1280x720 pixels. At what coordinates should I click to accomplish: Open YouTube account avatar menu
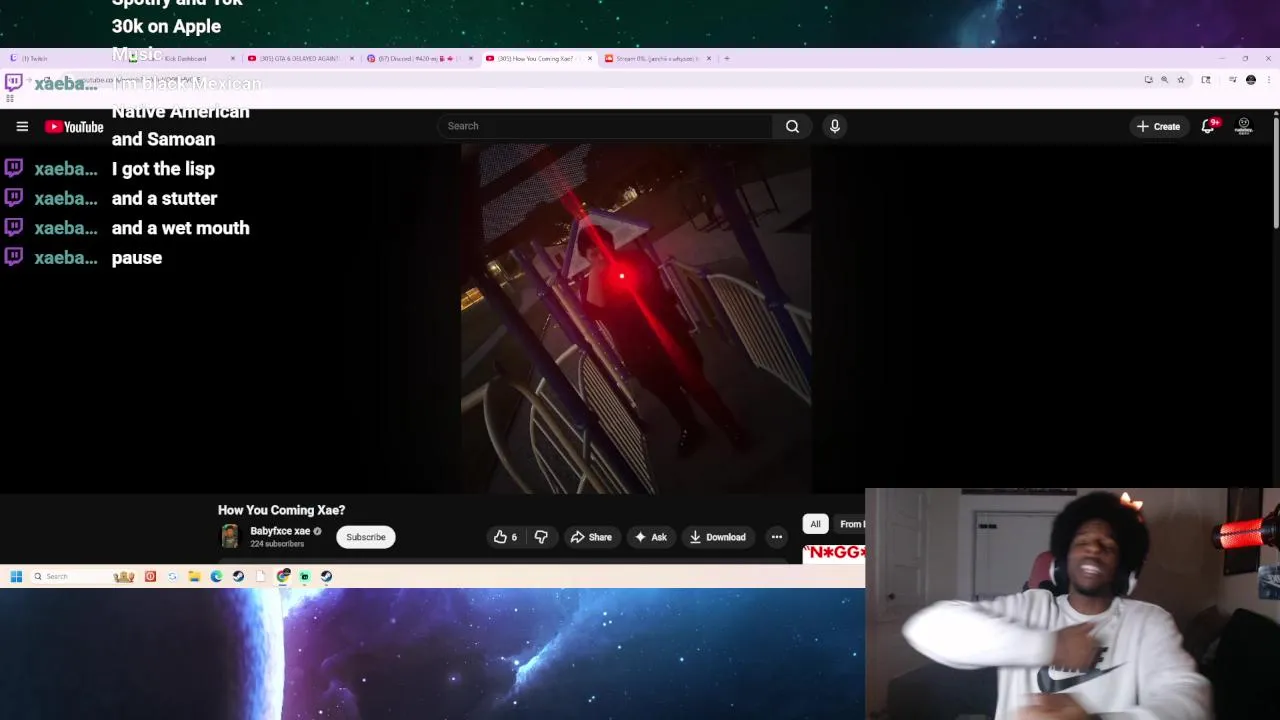coord(1244,126)
